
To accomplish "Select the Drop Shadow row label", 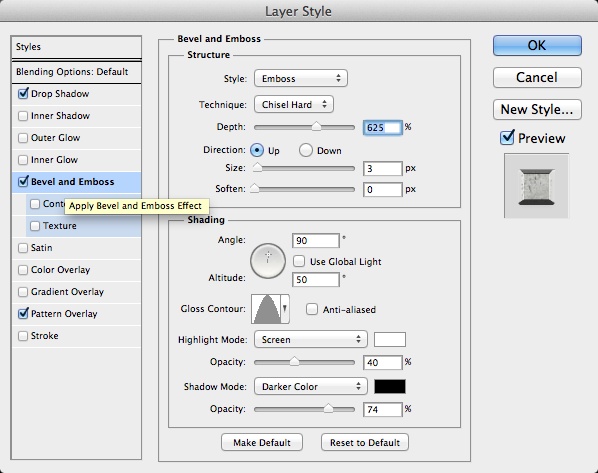I will 60,93.
